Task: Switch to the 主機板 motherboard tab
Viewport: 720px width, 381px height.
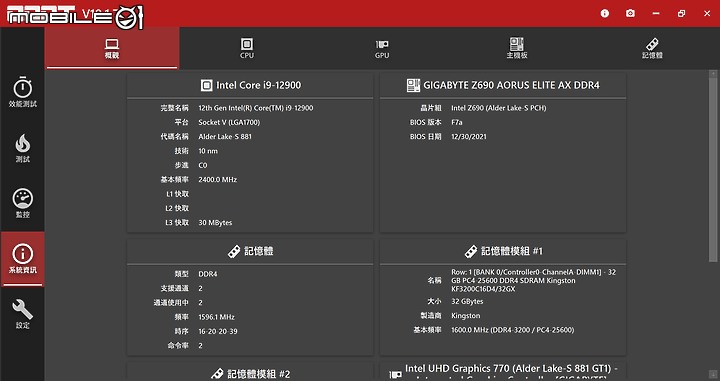Action: tap(517, 48)
